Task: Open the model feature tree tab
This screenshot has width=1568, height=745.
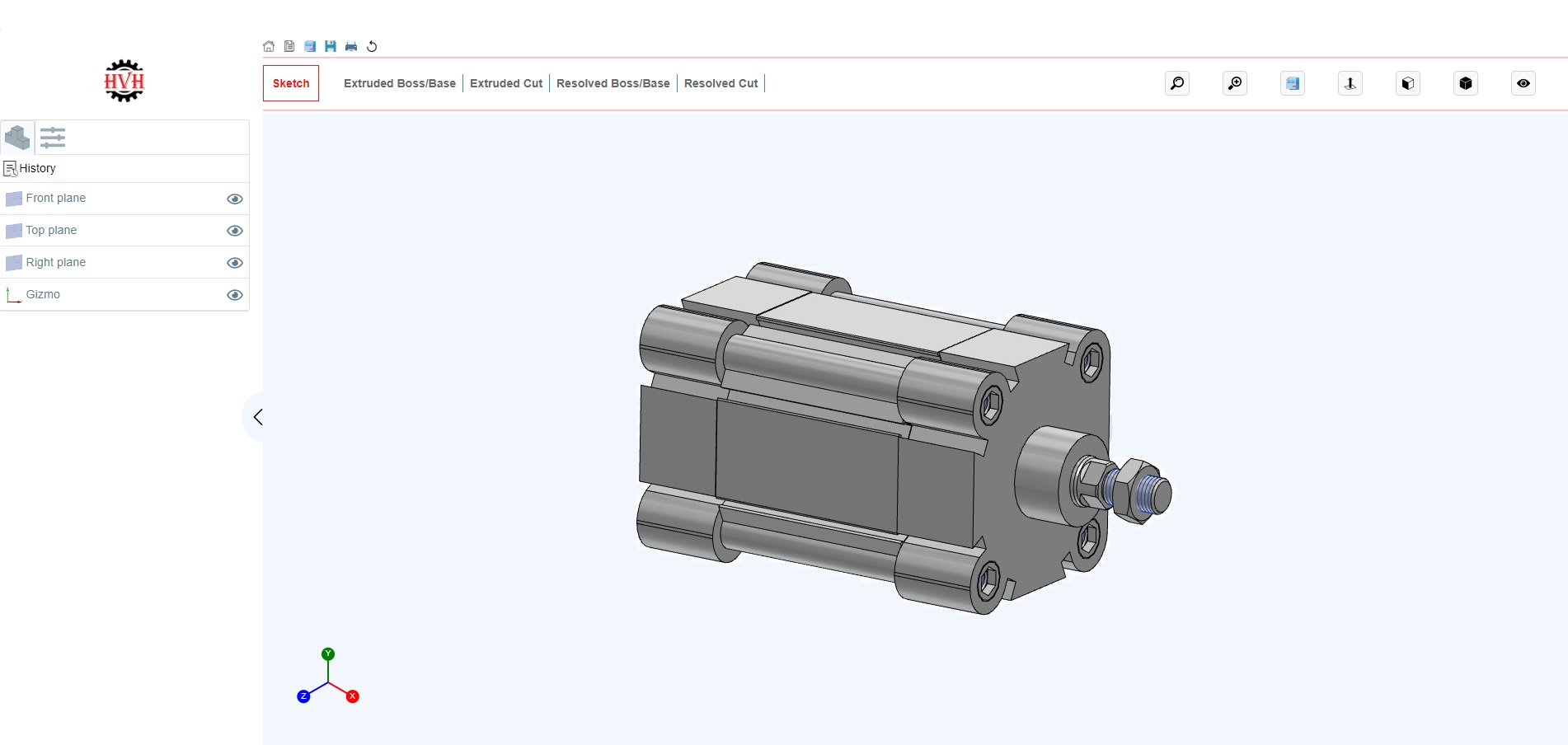Action: tap(17, 137)
